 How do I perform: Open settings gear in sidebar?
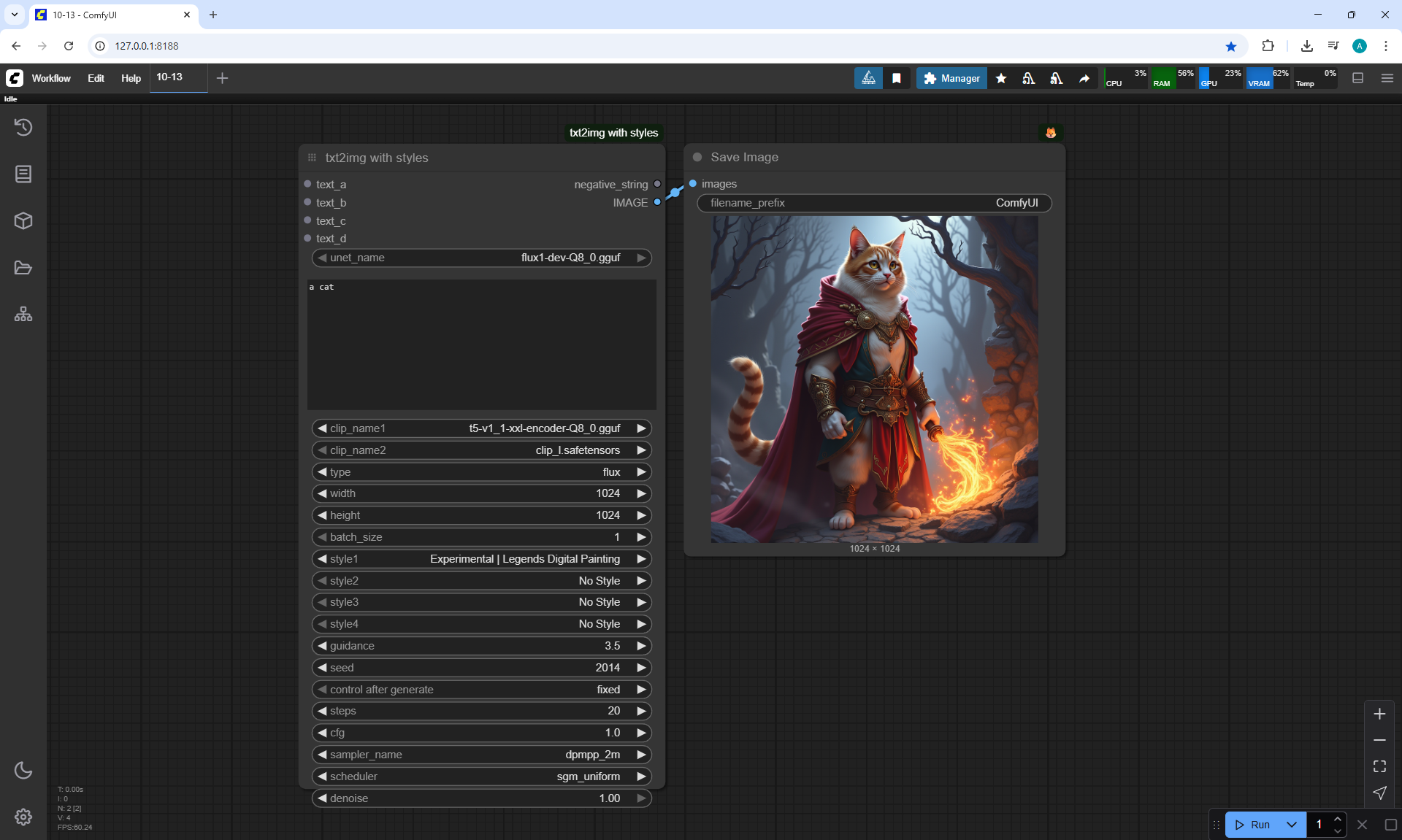click(23, 817)
